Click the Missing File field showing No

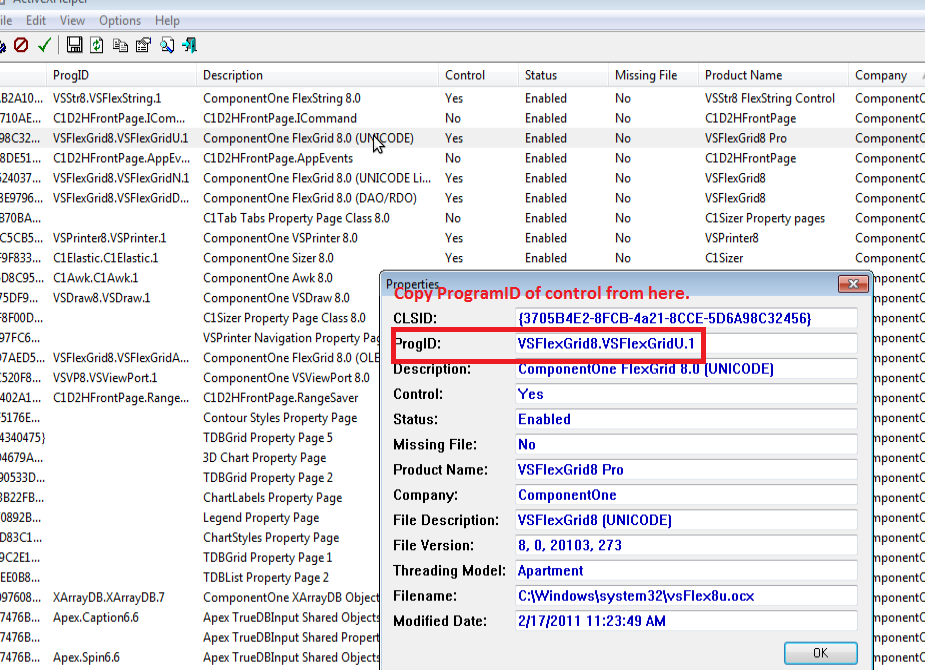(x=686, y=445)
